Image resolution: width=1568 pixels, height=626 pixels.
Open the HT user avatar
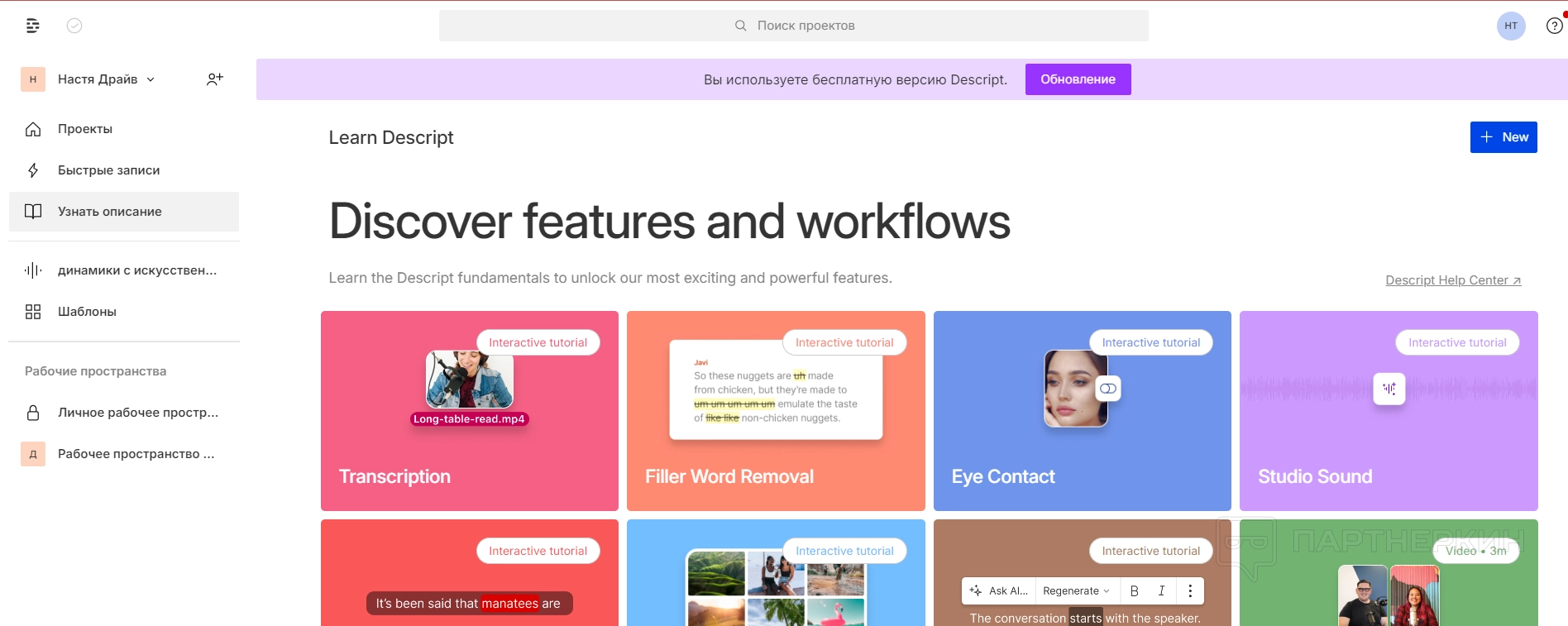1511,26
